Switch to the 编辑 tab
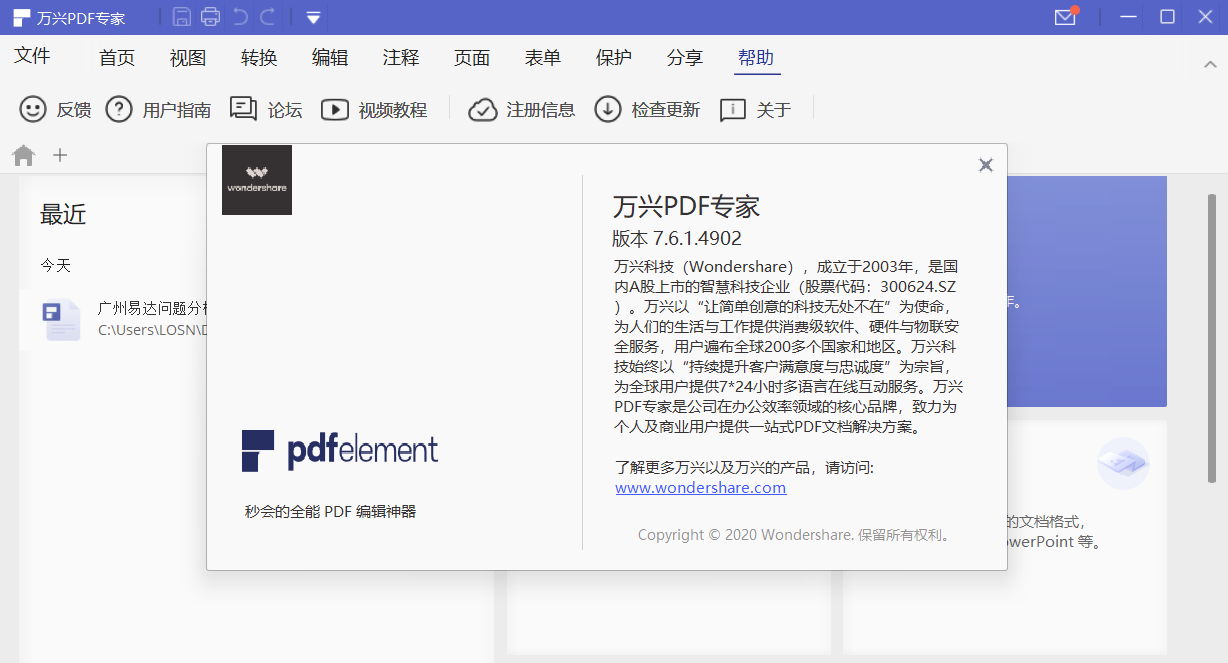This screenshot has height=663, width=1228. 330,58
